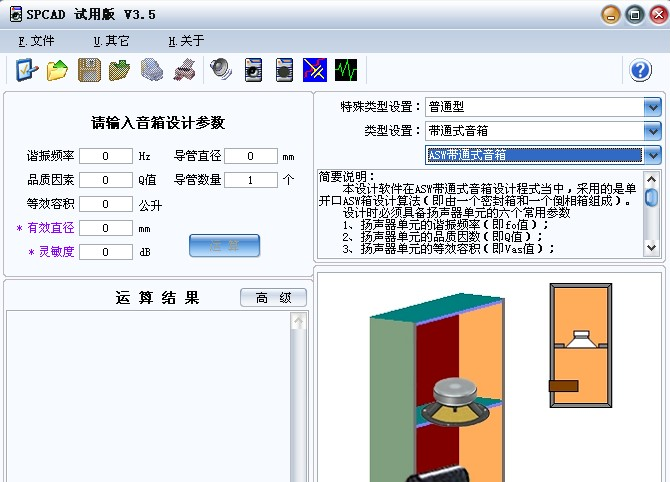Image resolution: width=670 pixels, height=482 pixels.
Task: Minimize the SPCAD window
Action: pyautogui.click(x=611, y=15)
